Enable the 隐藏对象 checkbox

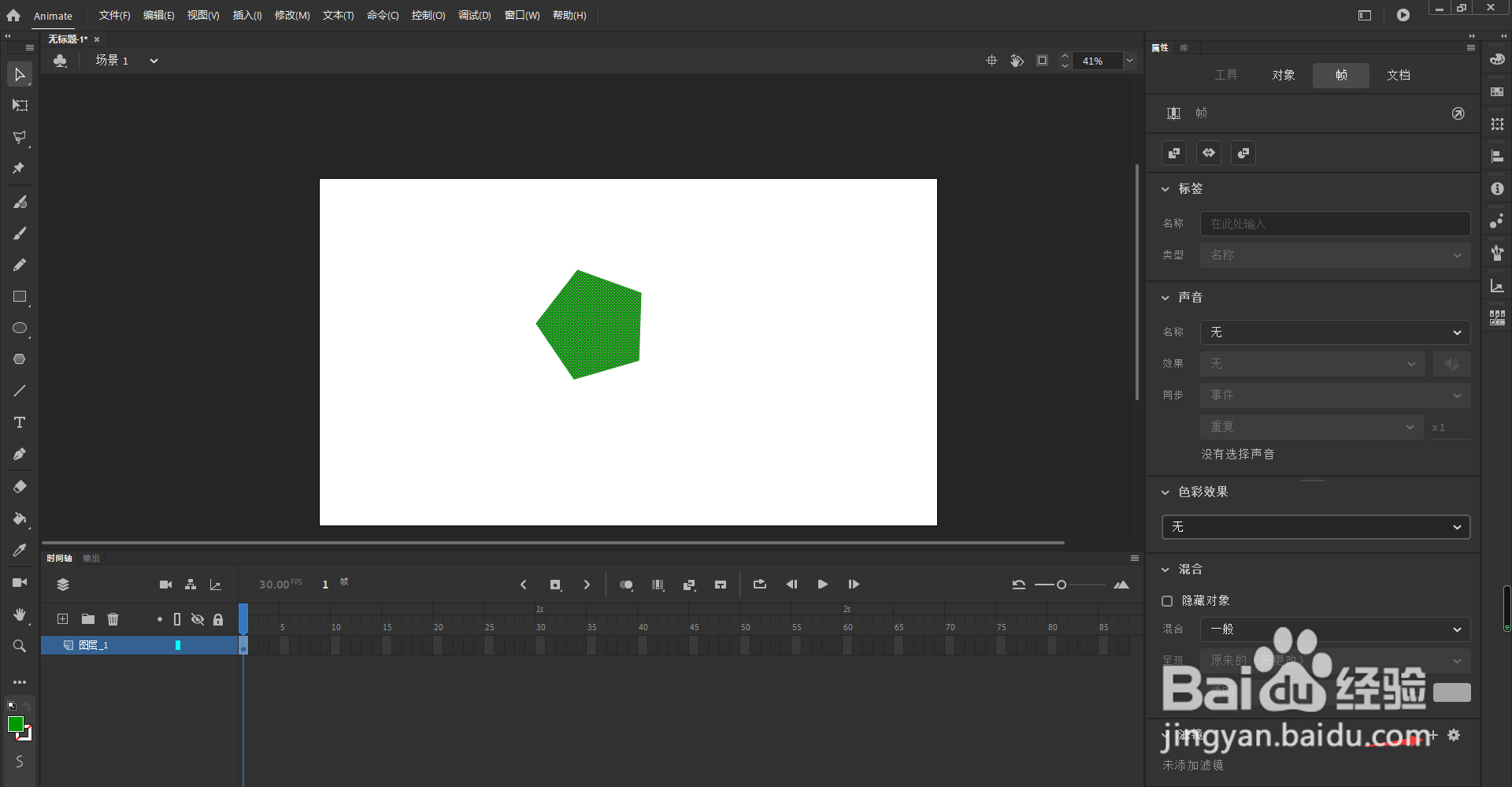click(x=1167, y=601)
